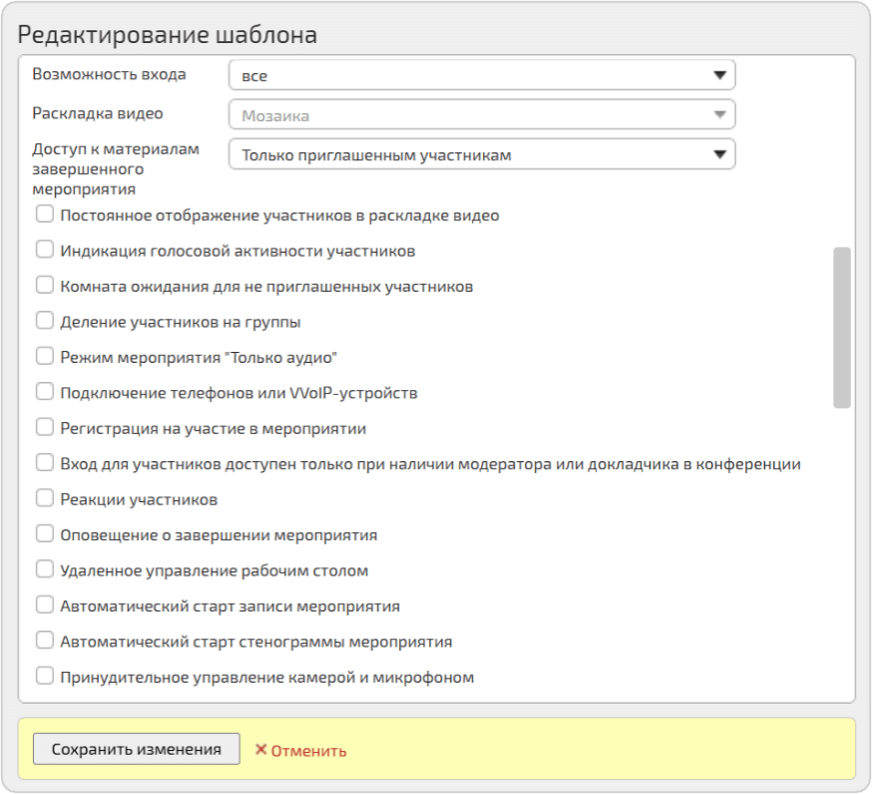
Task: Enable "Реакции участников" checkbox
Action: coord(44,499)
